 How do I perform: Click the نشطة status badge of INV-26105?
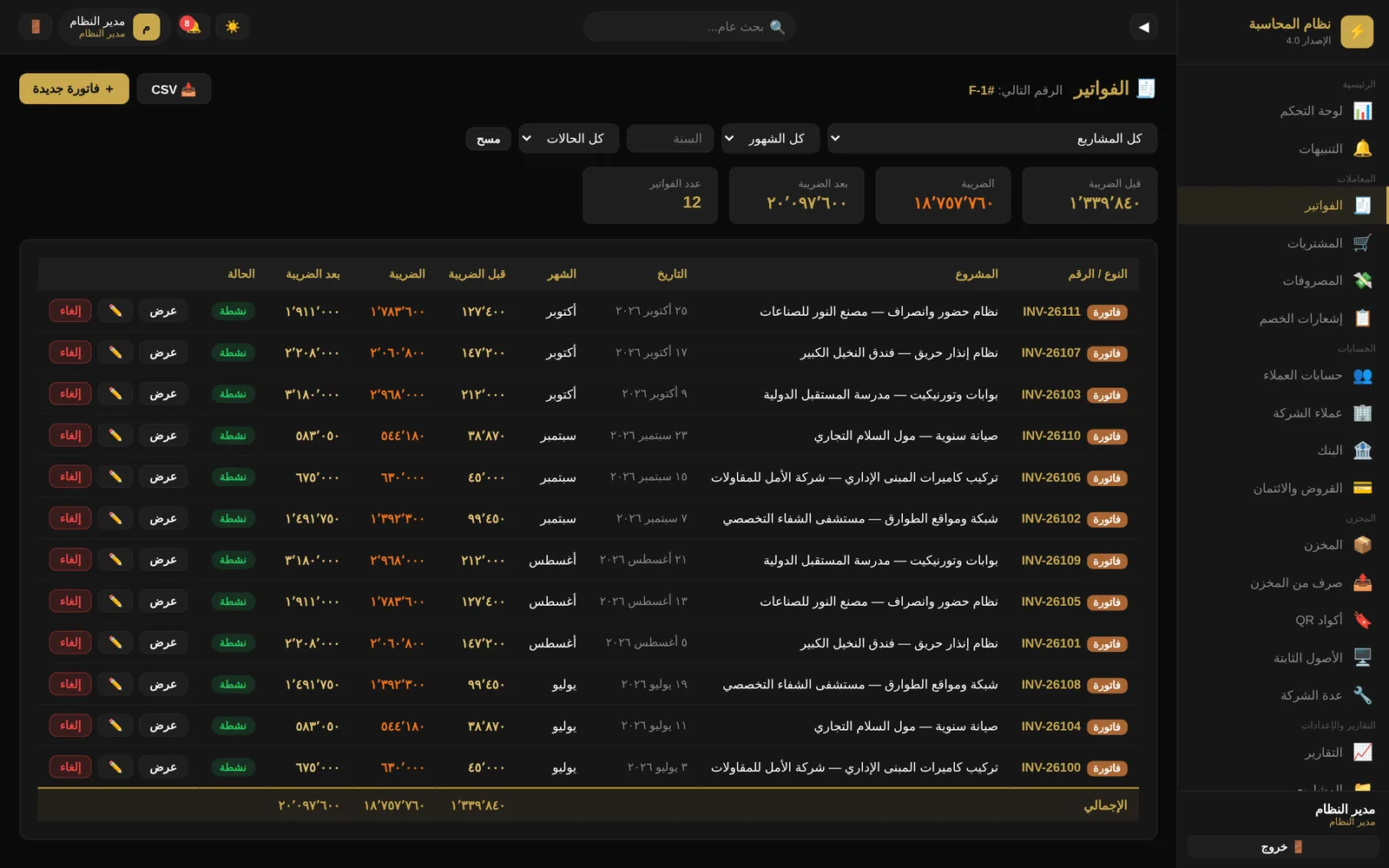(x=233, y=602)
